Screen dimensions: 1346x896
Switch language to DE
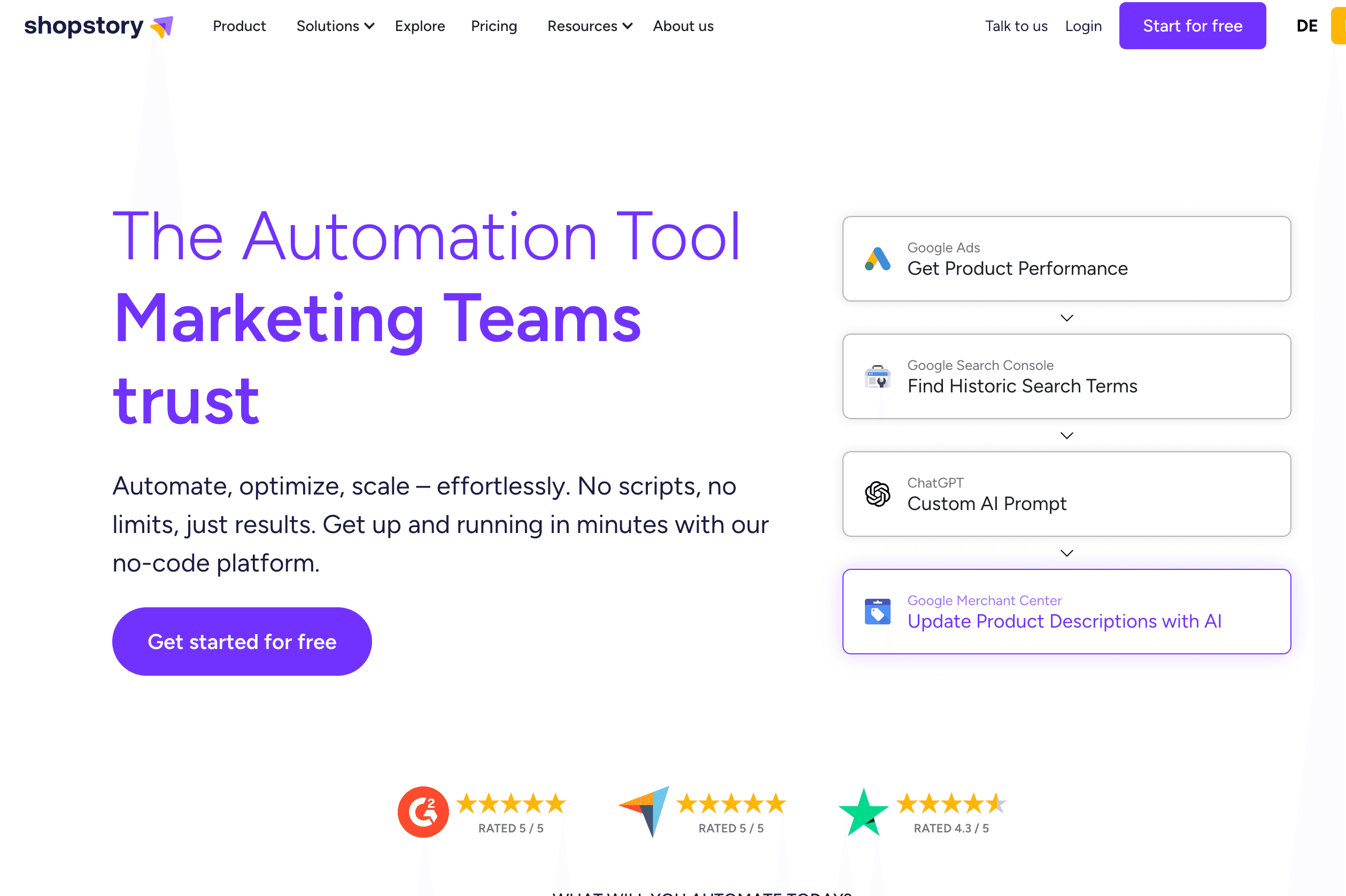click(x=1306, y=26)
